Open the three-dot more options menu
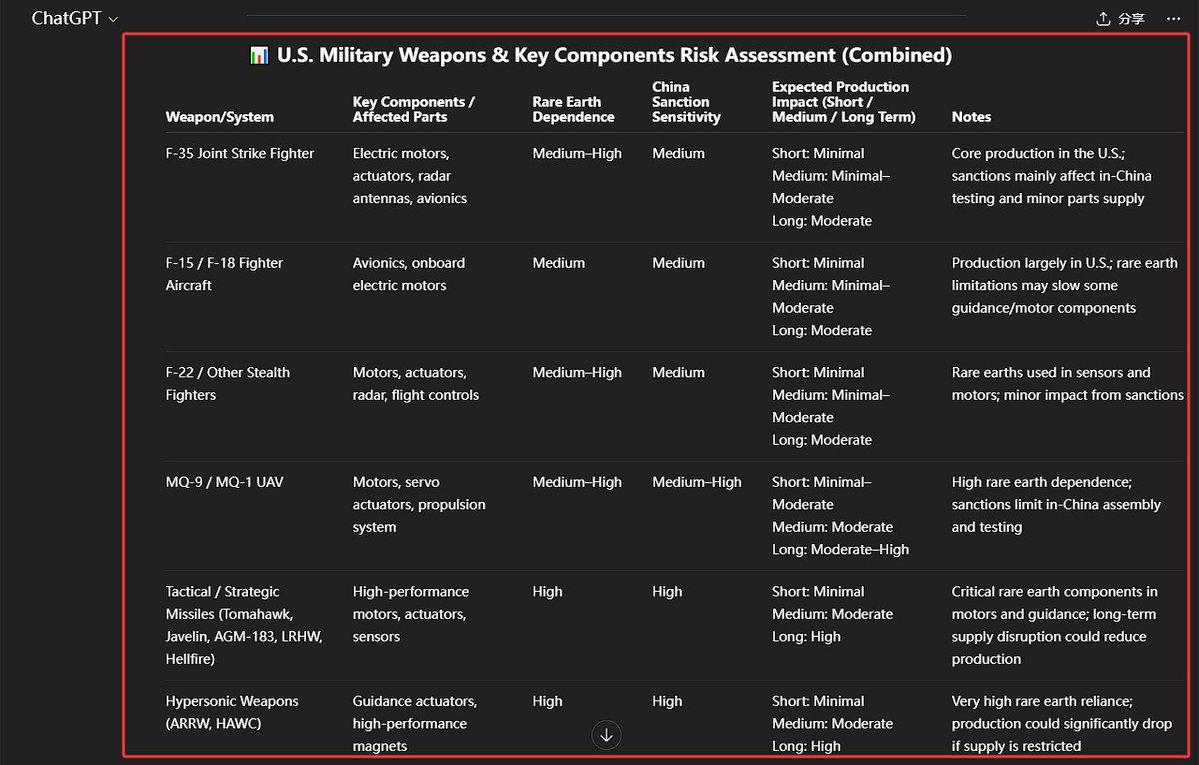This screenshot has width=1199, height=765. 1174,18
